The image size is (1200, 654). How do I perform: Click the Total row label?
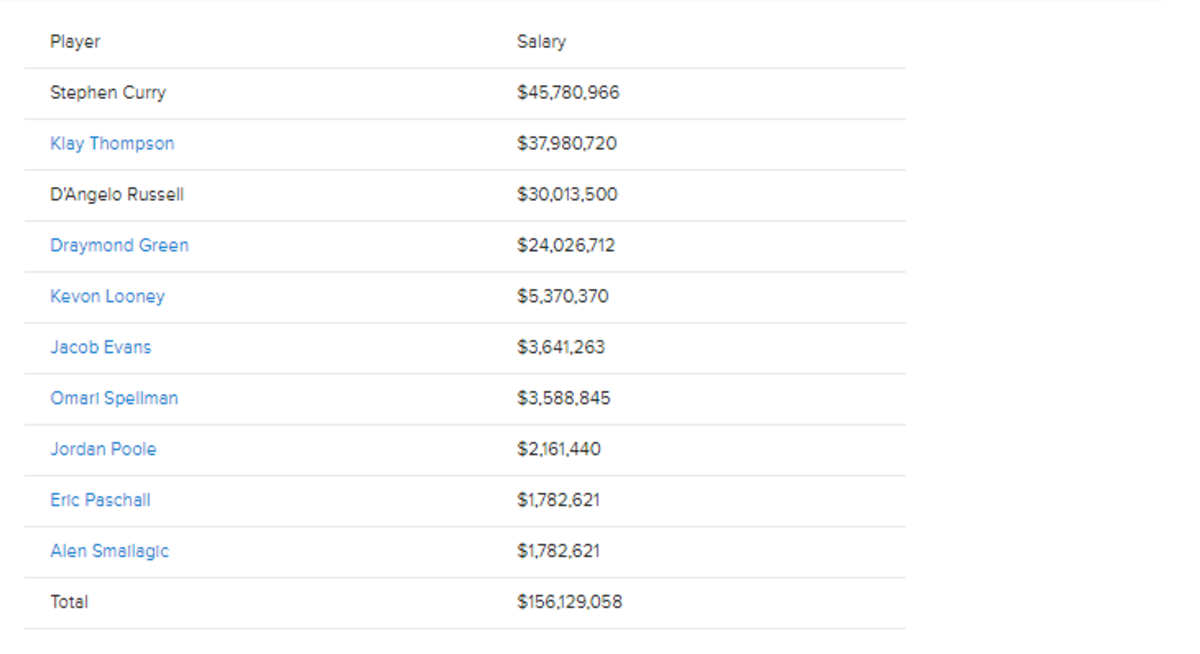point(69,603)
